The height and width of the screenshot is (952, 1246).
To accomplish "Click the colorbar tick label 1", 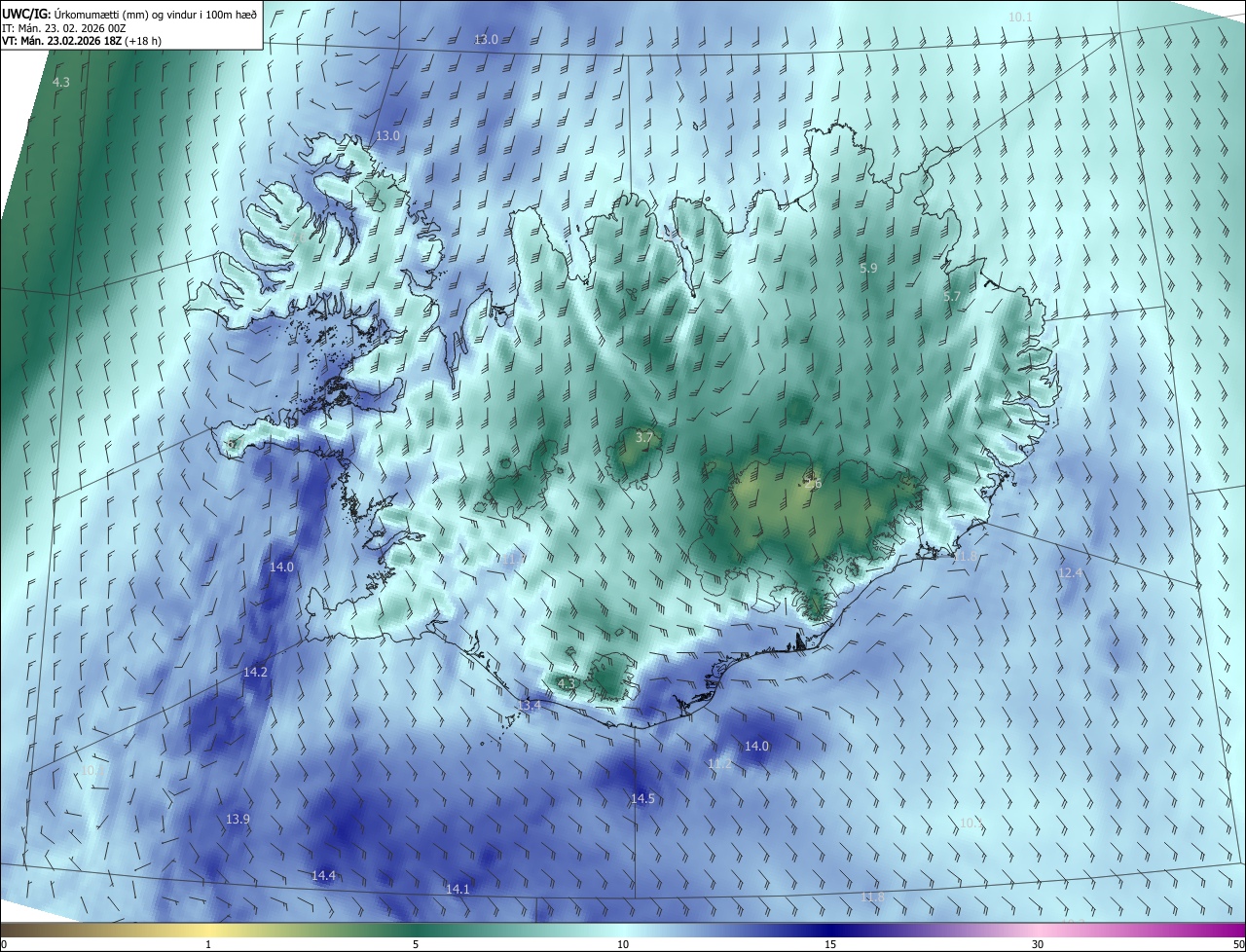I will (208, 945).
